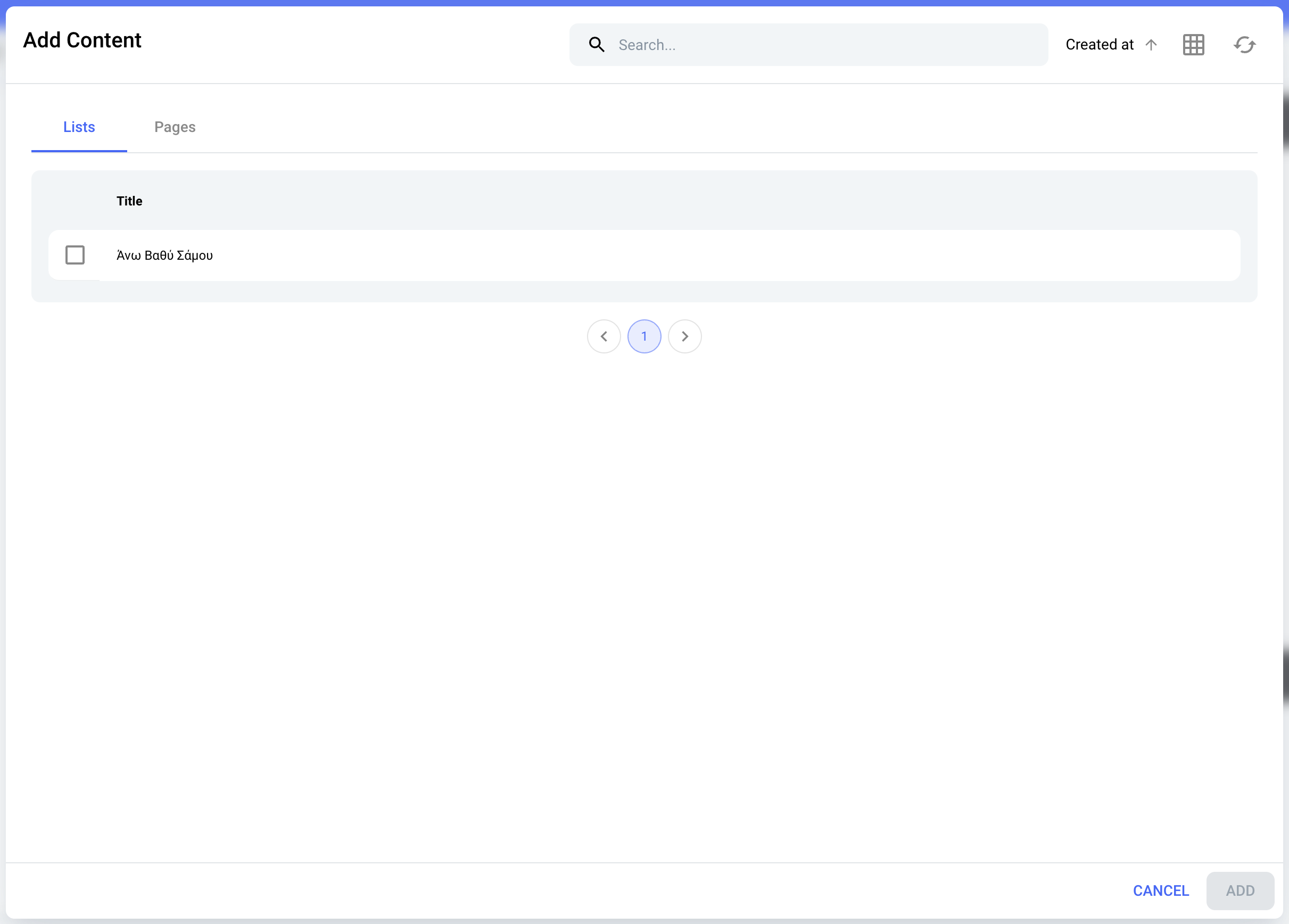Check the Άνω Βαθύ Σάμου checkbox
1289x924 pixels.
75,255
